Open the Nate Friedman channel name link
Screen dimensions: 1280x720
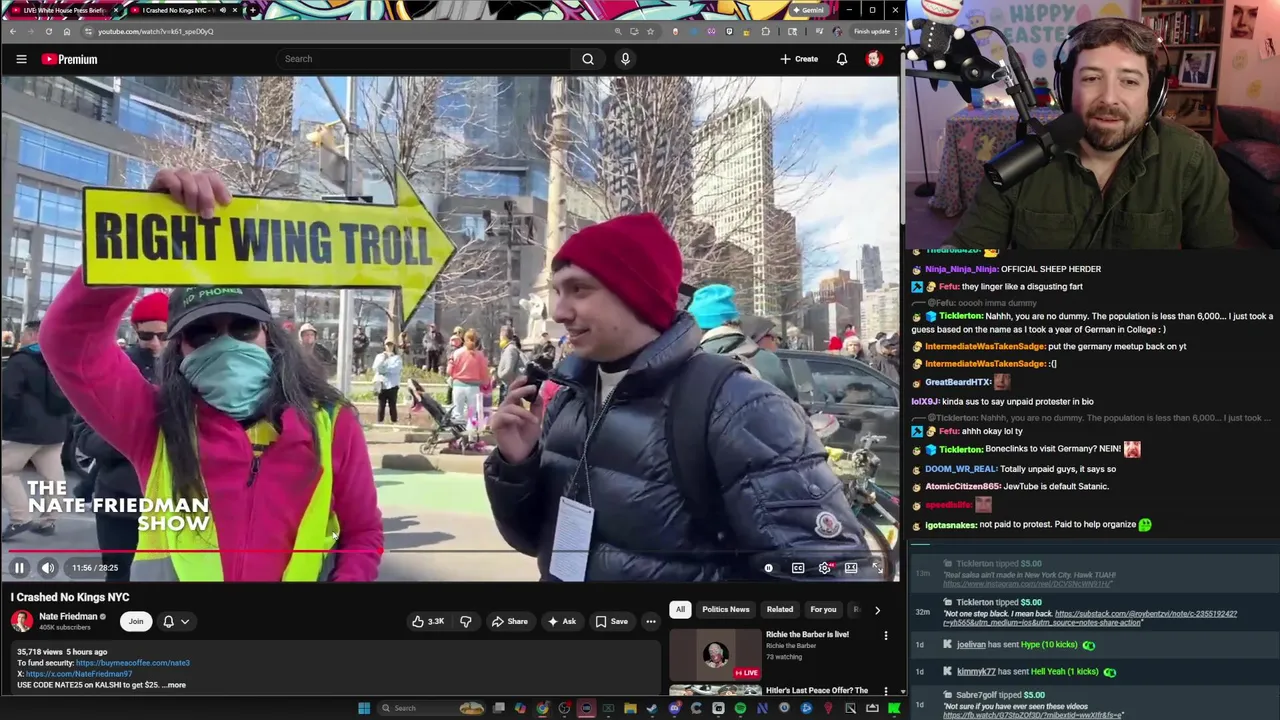click(68, 617)
